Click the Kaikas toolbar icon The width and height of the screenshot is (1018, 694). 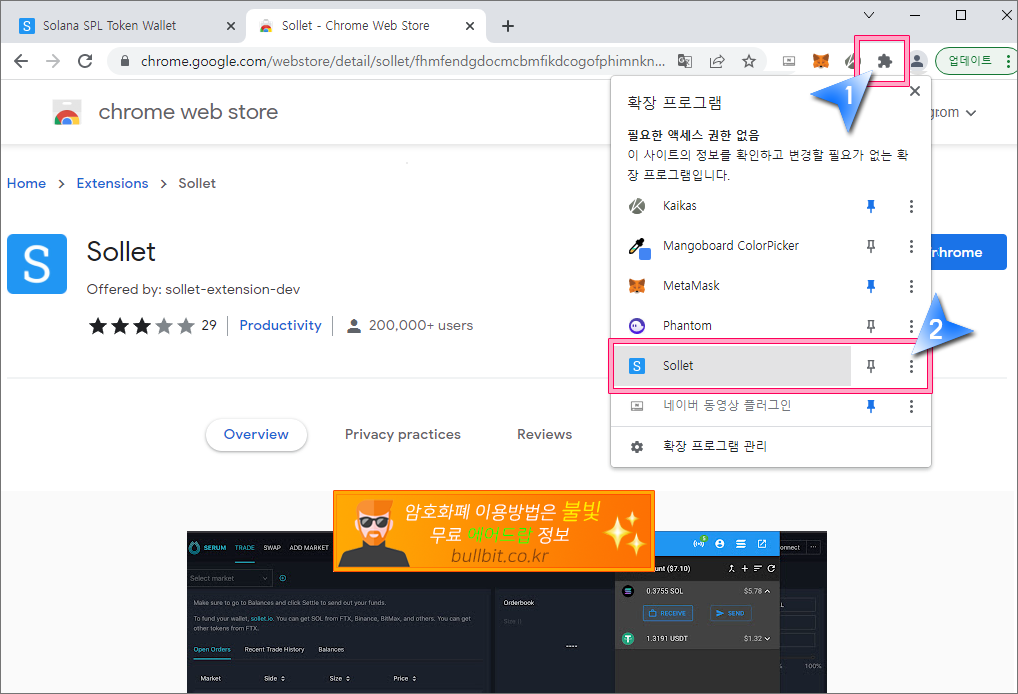pos(850,61)
